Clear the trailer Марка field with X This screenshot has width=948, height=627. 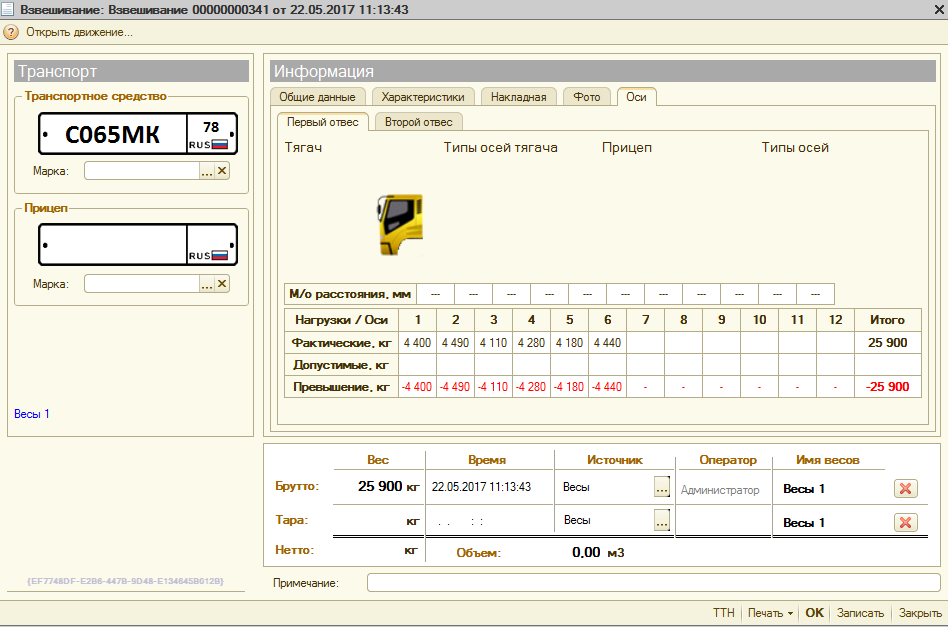click(222, 284)
